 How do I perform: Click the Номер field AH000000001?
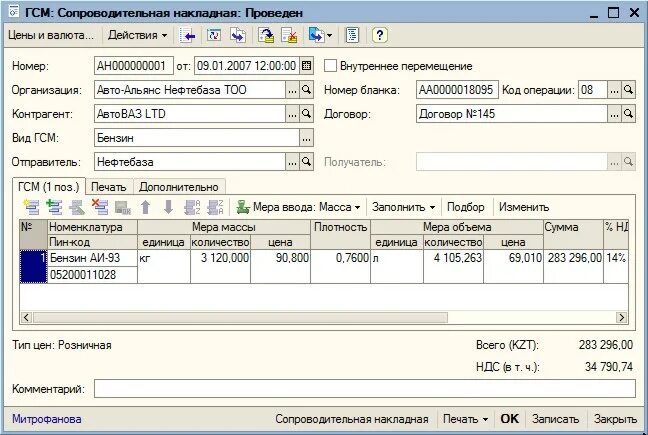click(x=134, y=66)
